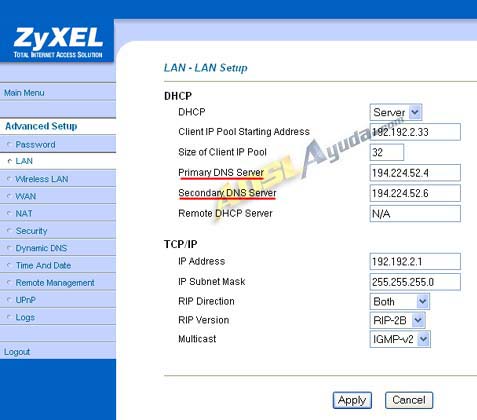Click the Apply button

click(x=352, y=400)
